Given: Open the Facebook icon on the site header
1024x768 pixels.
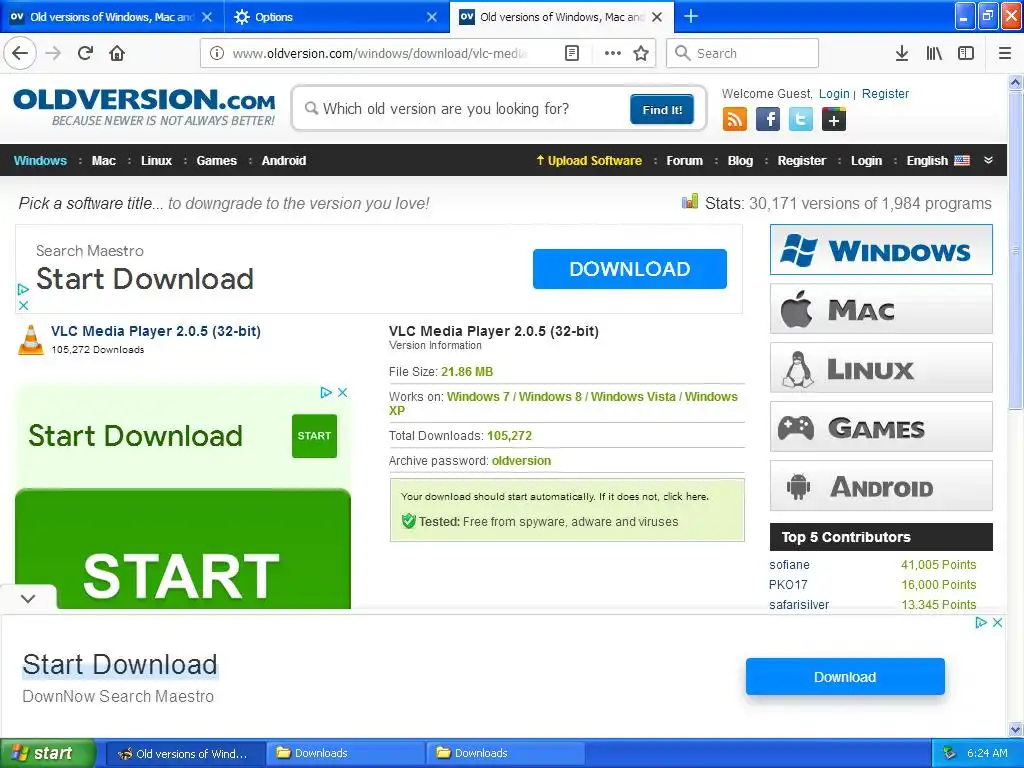Looking at the screenshot, I should [768, 120].
